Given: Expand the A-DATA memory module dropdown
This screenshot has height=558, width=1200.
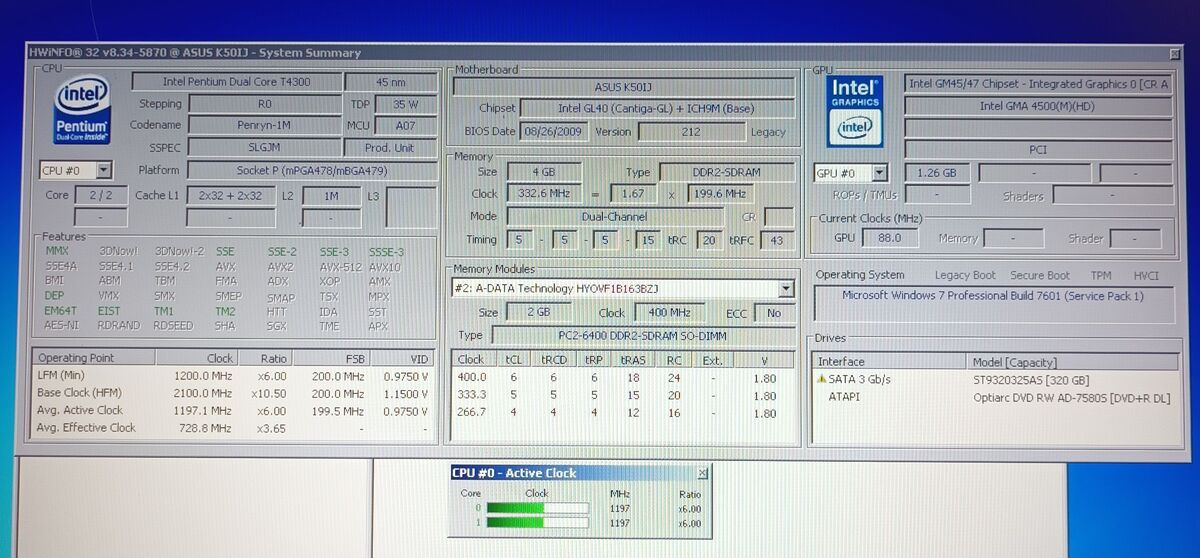Looking at the screenshot, I should click(786, 289).
